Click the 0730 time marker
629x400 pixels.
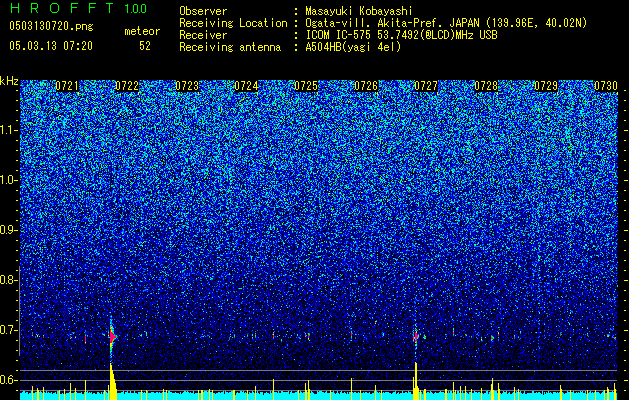coord(606,86)
